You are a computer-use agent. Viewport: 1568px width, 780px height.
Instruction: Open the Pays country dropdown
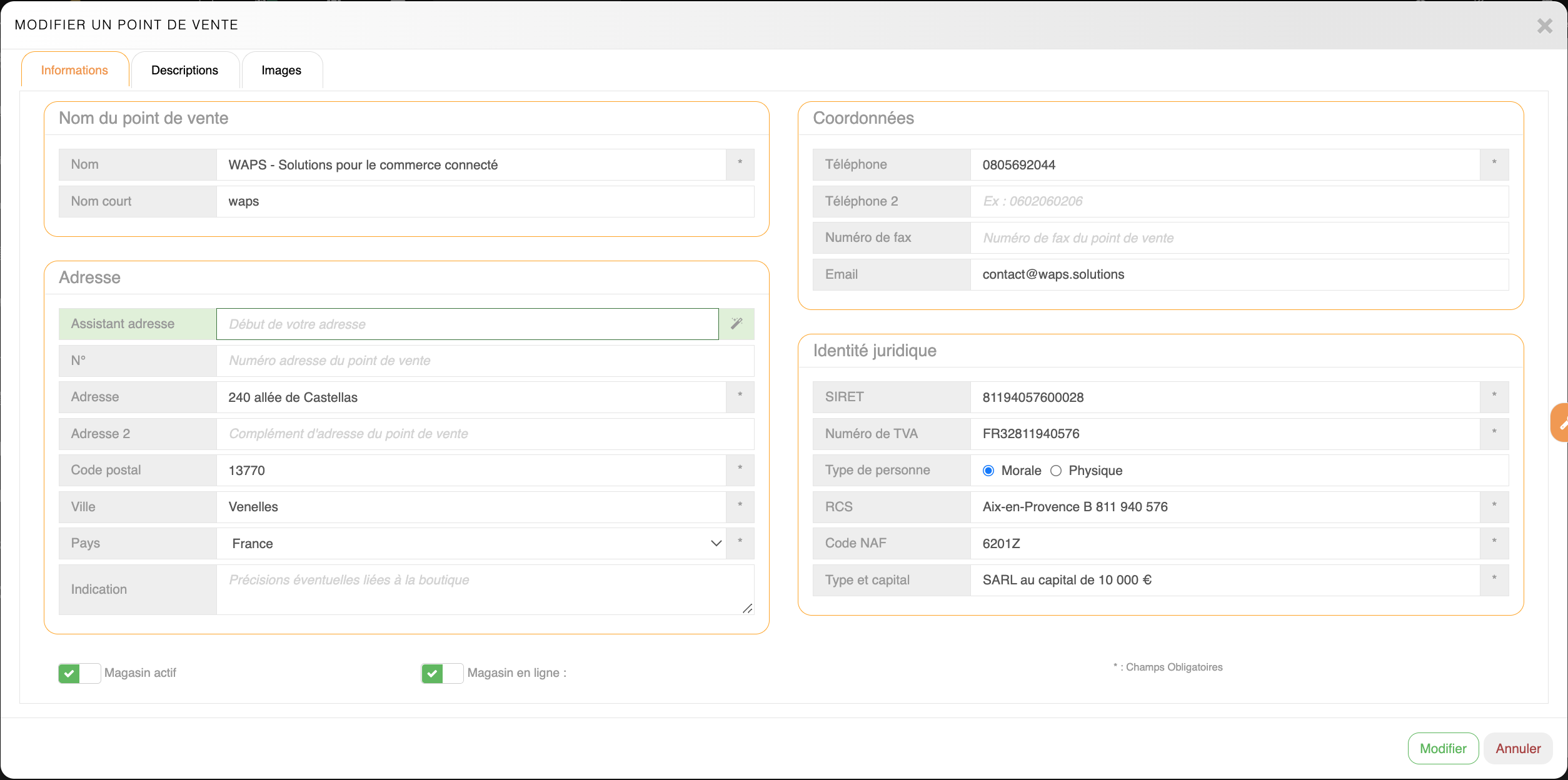coord(471,544)
